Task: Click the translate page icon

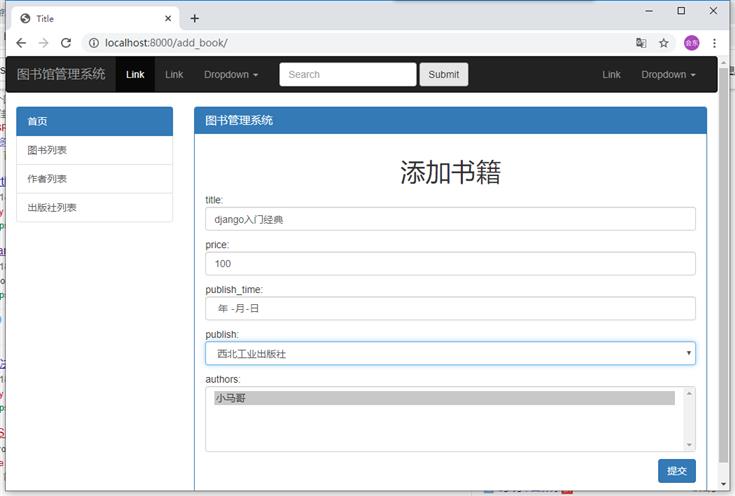Action: [641, 43]
